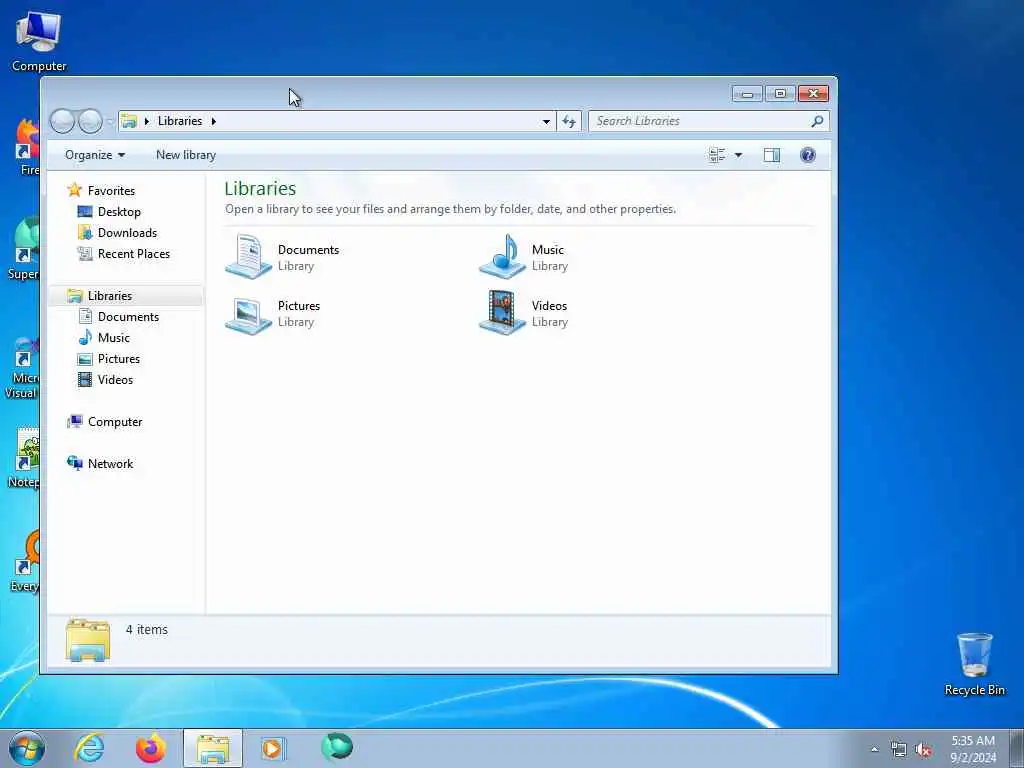Click the Show desktop strip after the clock
The image size is (1024, 768).
(x=1016, y=748)
